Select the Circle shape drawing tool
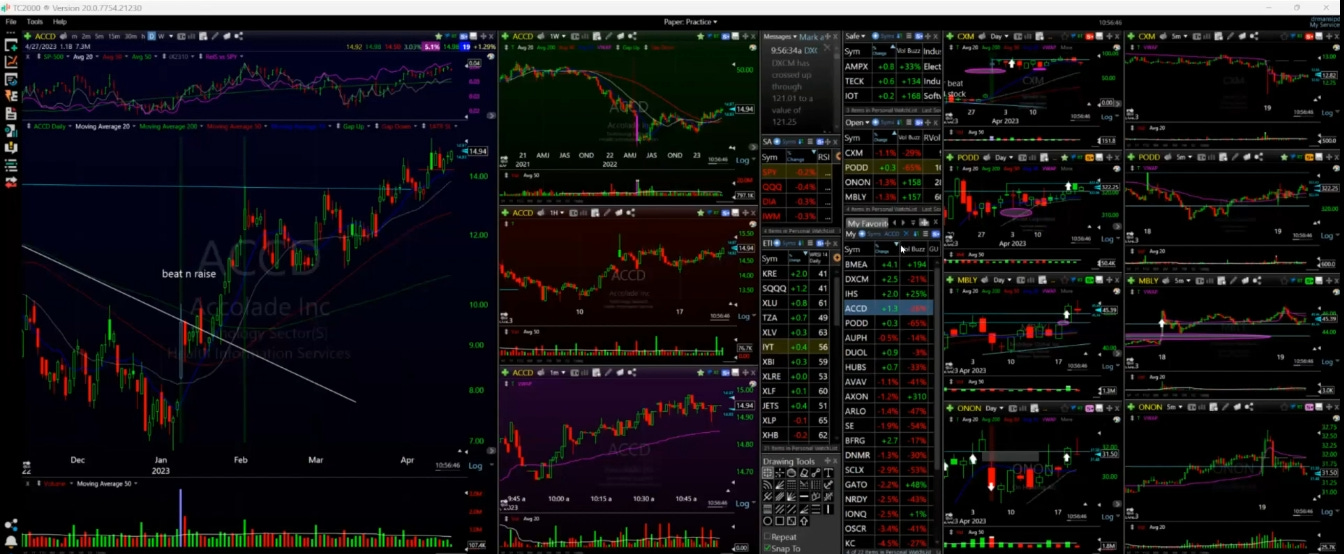Image resolution: width=1344 pixels, height=554 pixels. pos(768,521)
